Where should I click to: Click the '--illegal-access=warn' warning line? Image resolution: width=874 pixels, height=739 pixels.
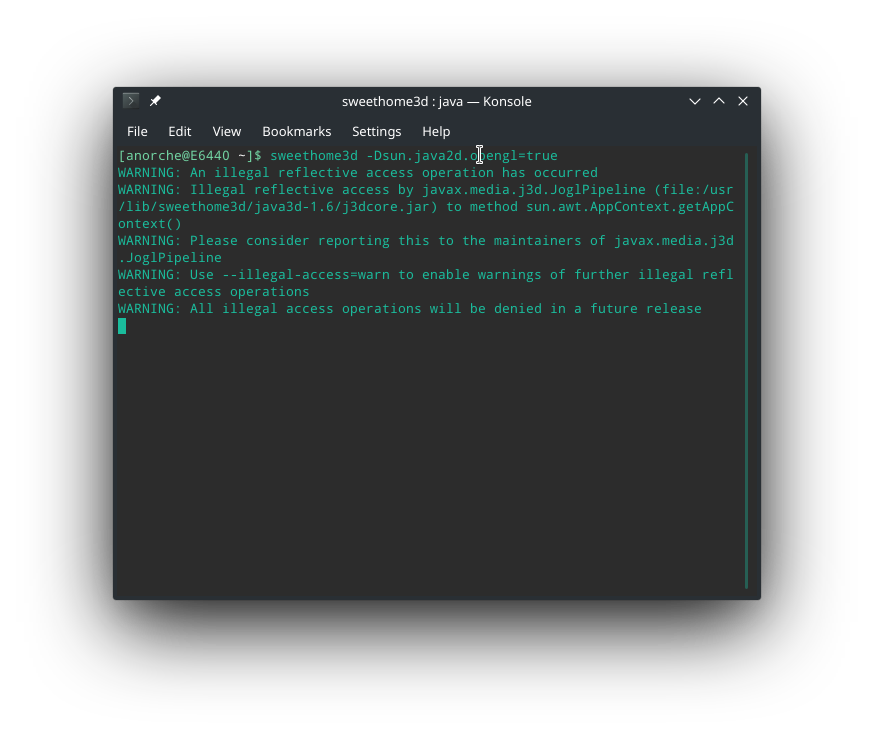pyautogui.click(x=425, y=275)
